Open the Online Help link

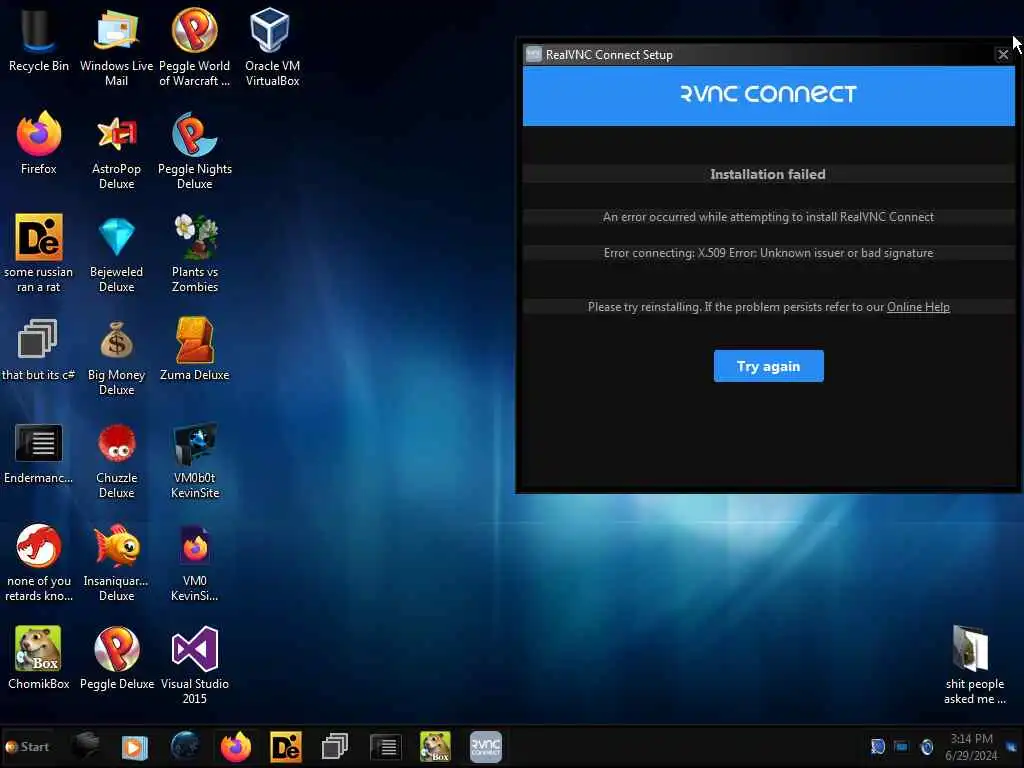[x=918, y=307]
